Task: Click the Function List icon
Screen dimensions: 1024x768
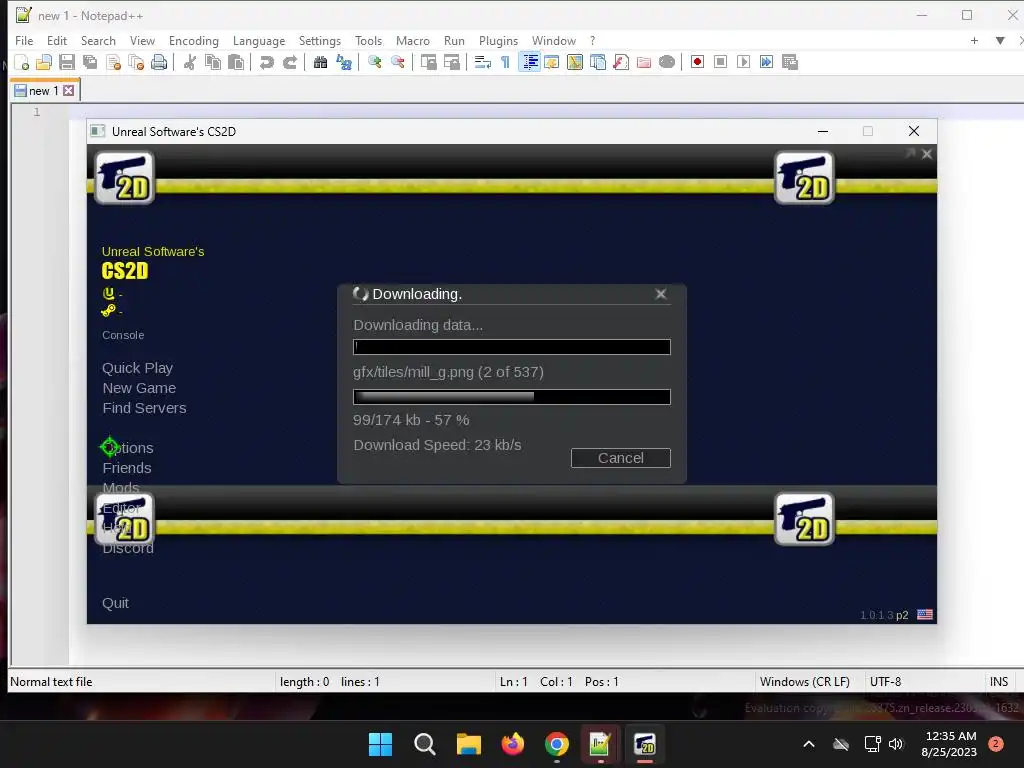Action: point(621,62)
